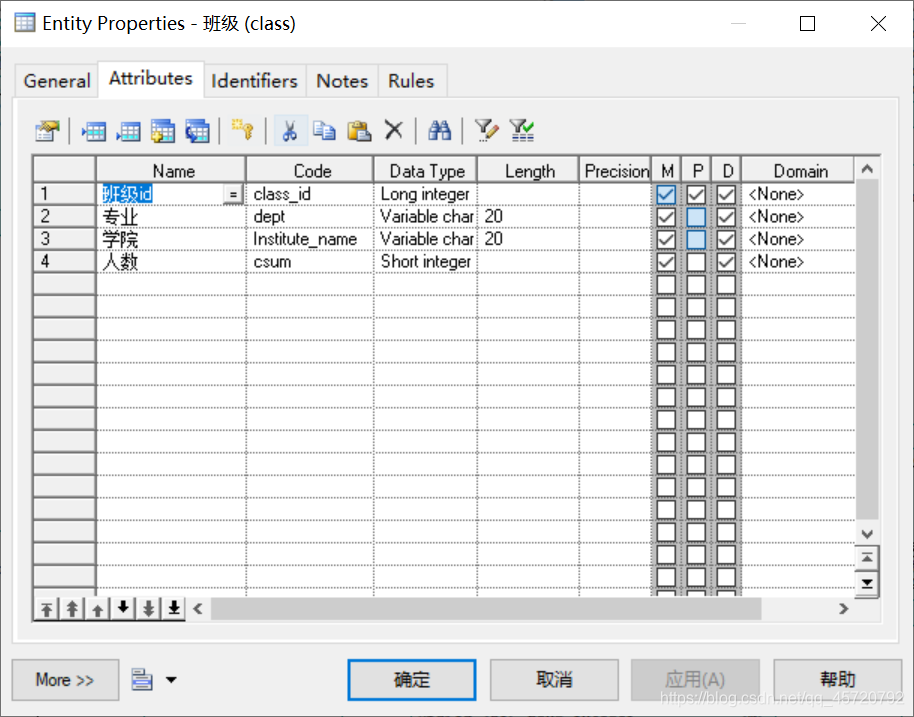Viewport: 914px width, 717px height.
Task: Open Find with the binoculars icon
Action: (x=440, y=131)
